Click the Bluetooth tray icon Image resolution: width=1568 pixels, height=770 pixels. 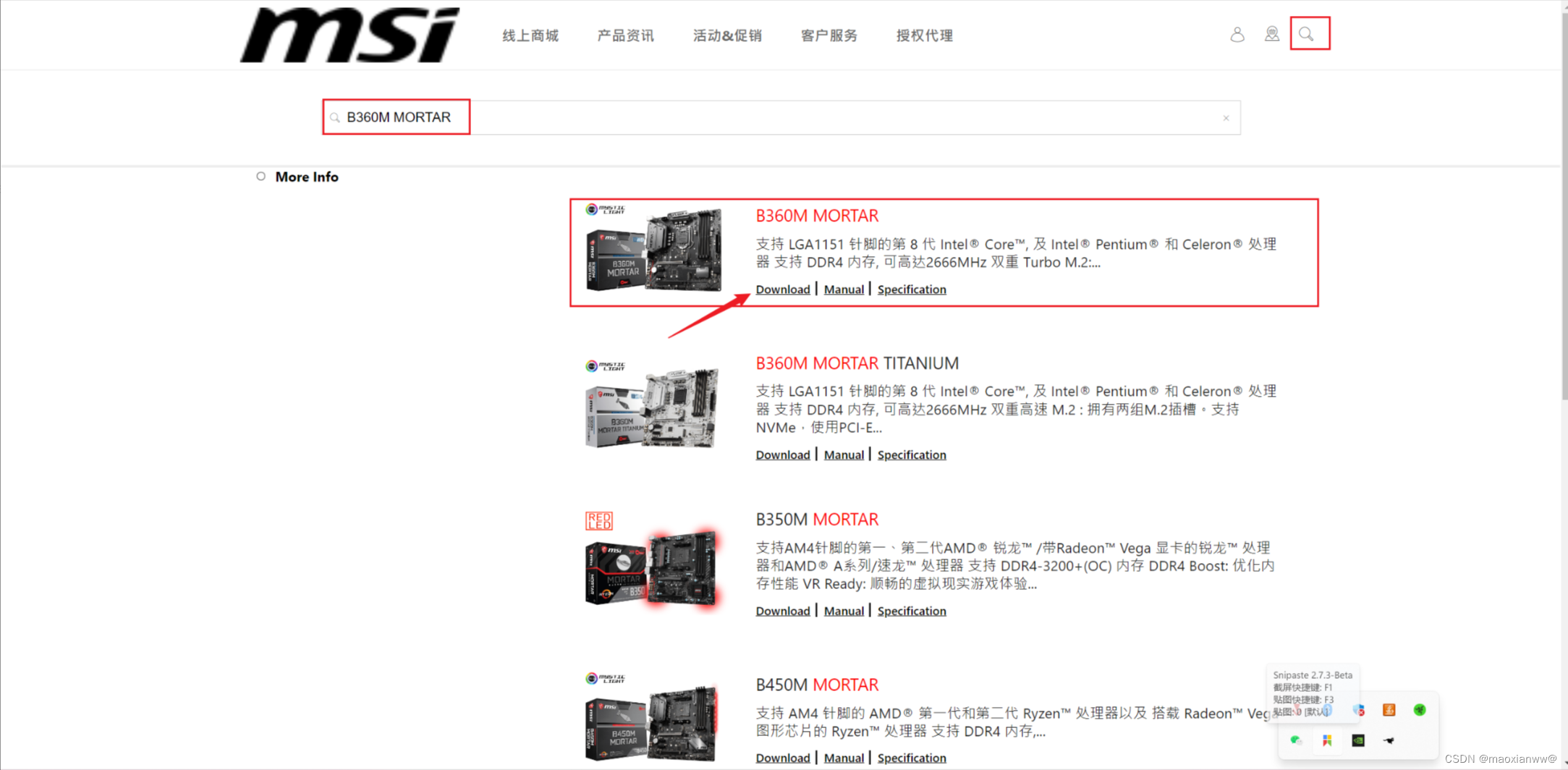pos(1327,711)
